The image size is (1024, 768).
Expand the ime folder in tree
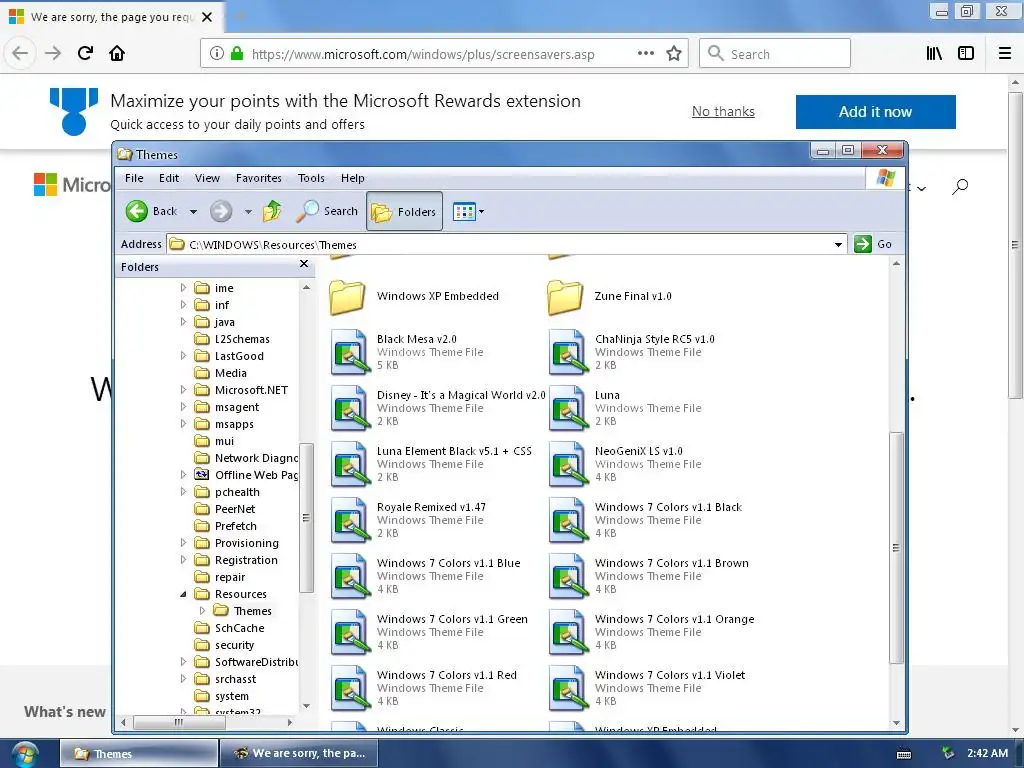point(184,287)
